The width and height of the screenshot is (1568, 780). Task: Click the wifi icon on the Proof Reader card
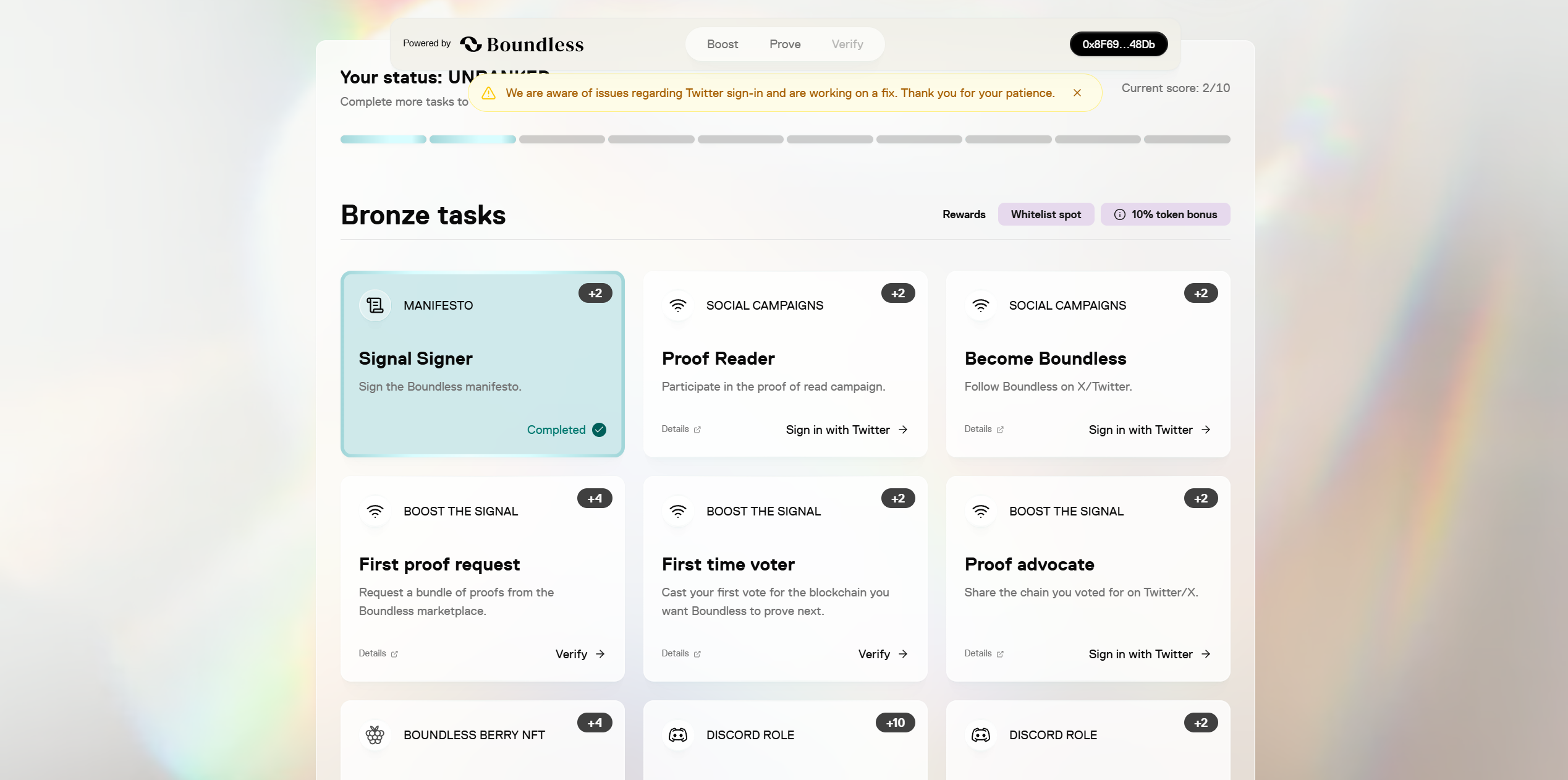pos(678,305)
